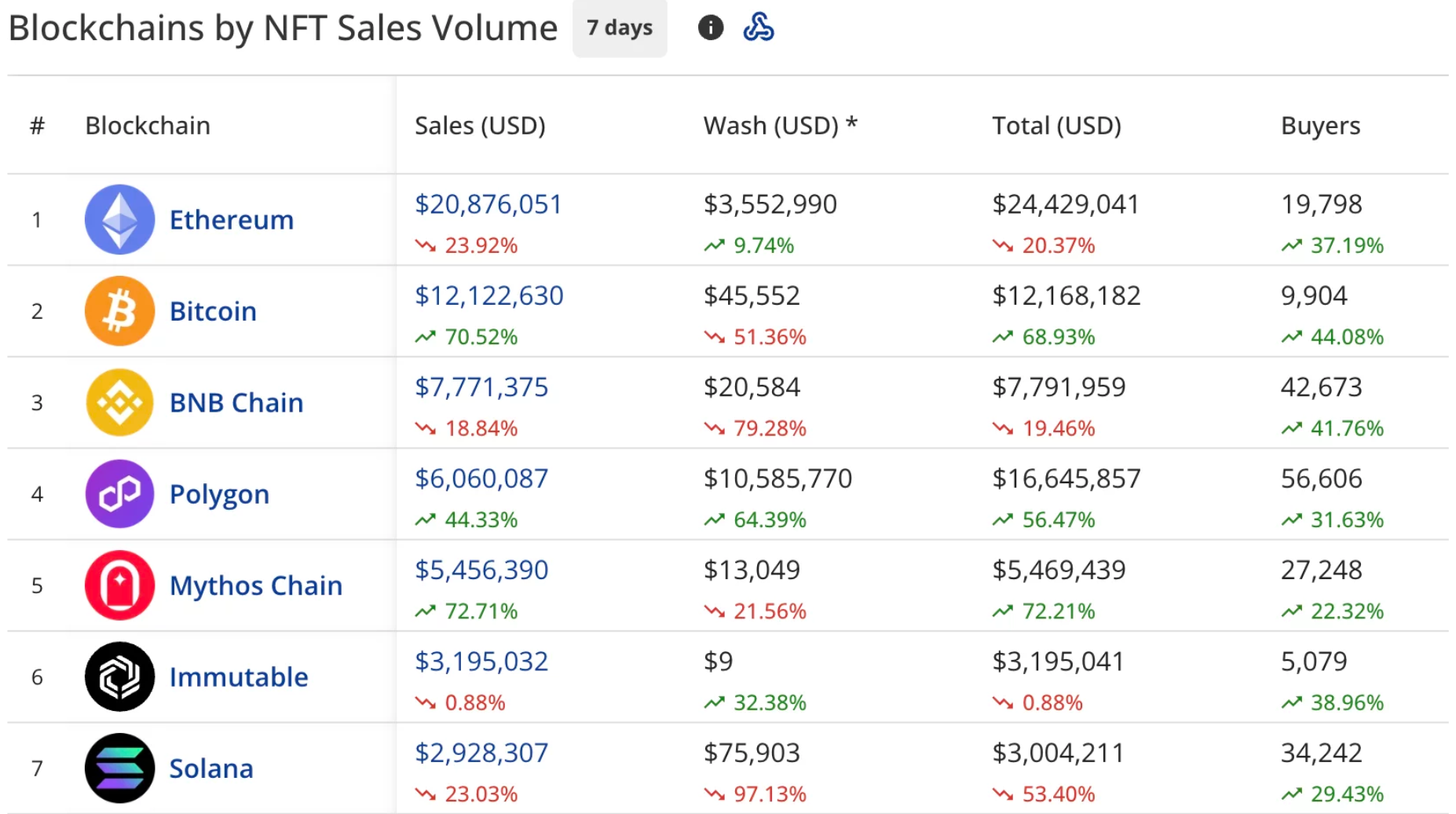Click Mythos Chain wash value $13,049
Viewport: 1456px width, 814px height.
pyautogui.click(x=752, y=570)
